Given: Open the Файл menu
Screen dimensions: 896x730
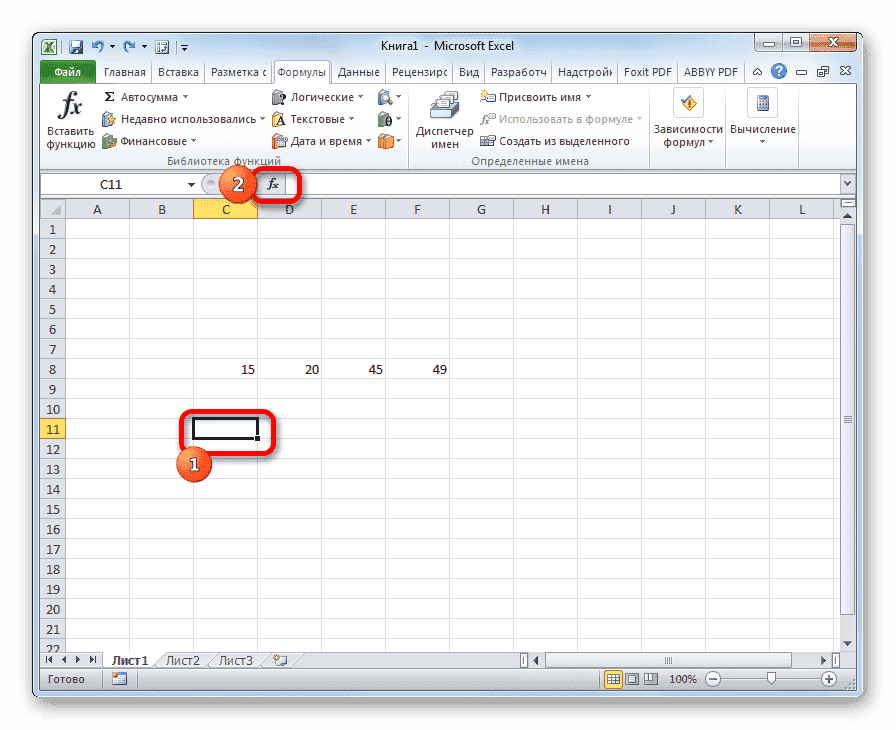Looking at the screenshot, I should coord(66,71).
